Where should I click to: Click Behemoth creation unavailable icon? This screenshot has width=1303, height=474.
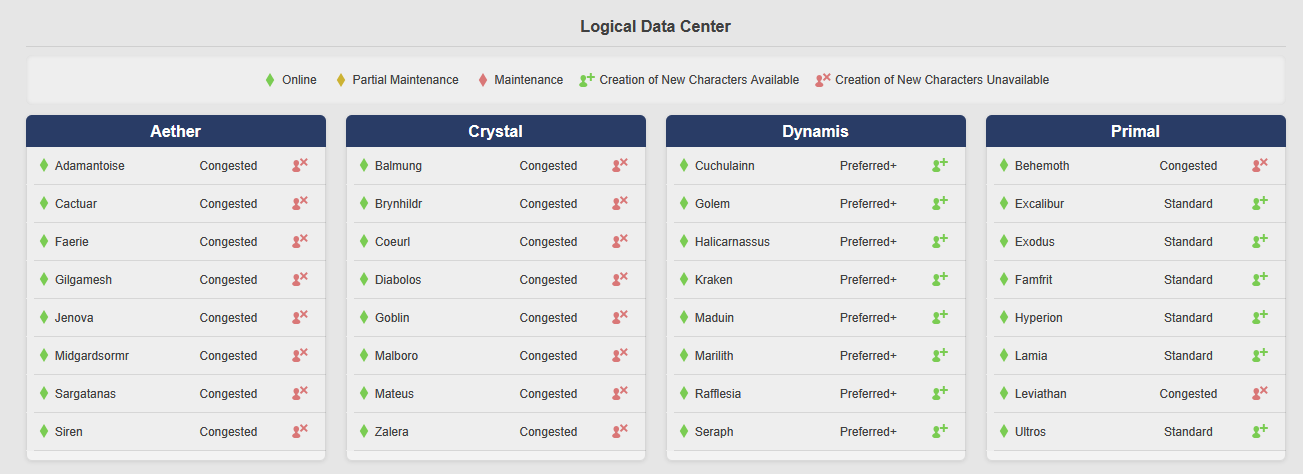[x=1260, y=166]
